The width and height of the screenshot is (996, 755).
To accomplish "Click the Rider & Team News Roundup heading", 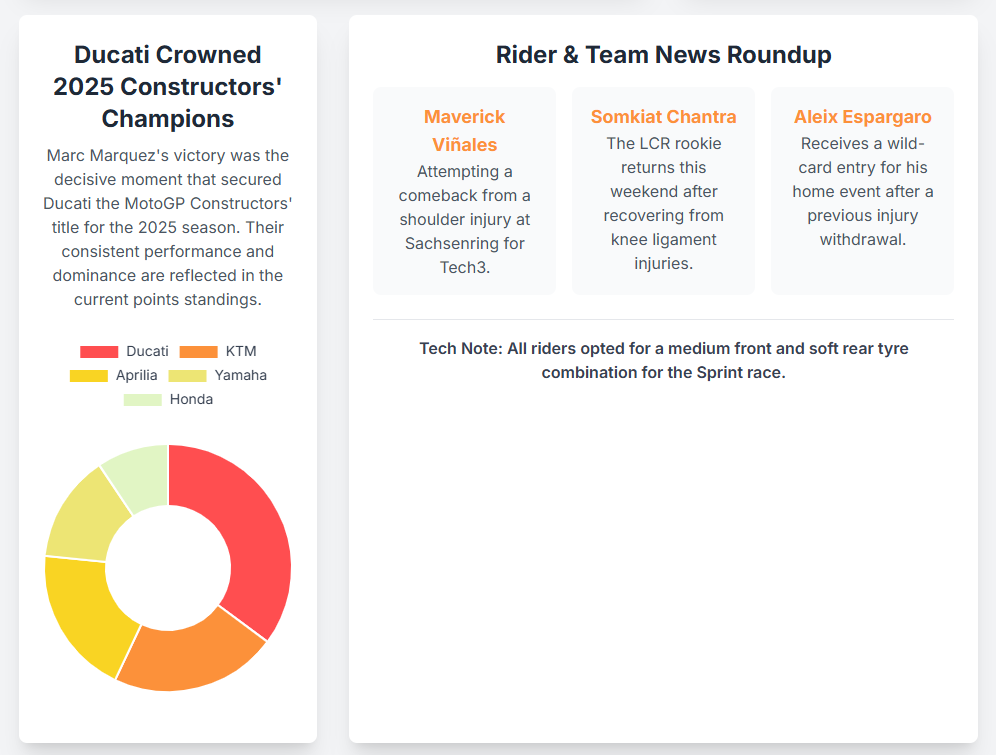I will pos(663,55).
